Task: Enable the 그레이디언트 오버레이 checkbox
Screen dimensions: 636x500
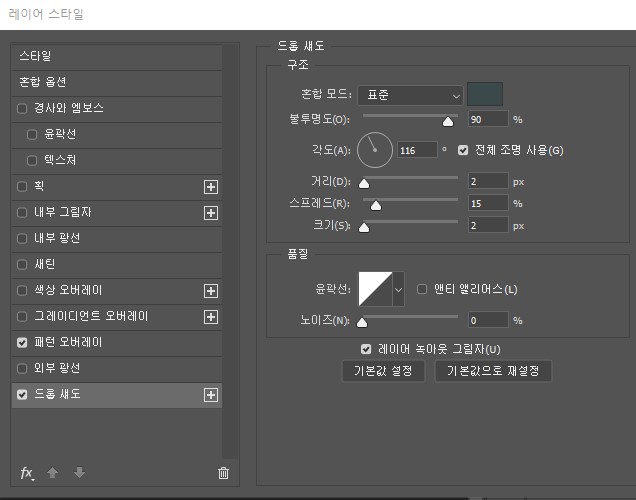Action: coord(22,316)
